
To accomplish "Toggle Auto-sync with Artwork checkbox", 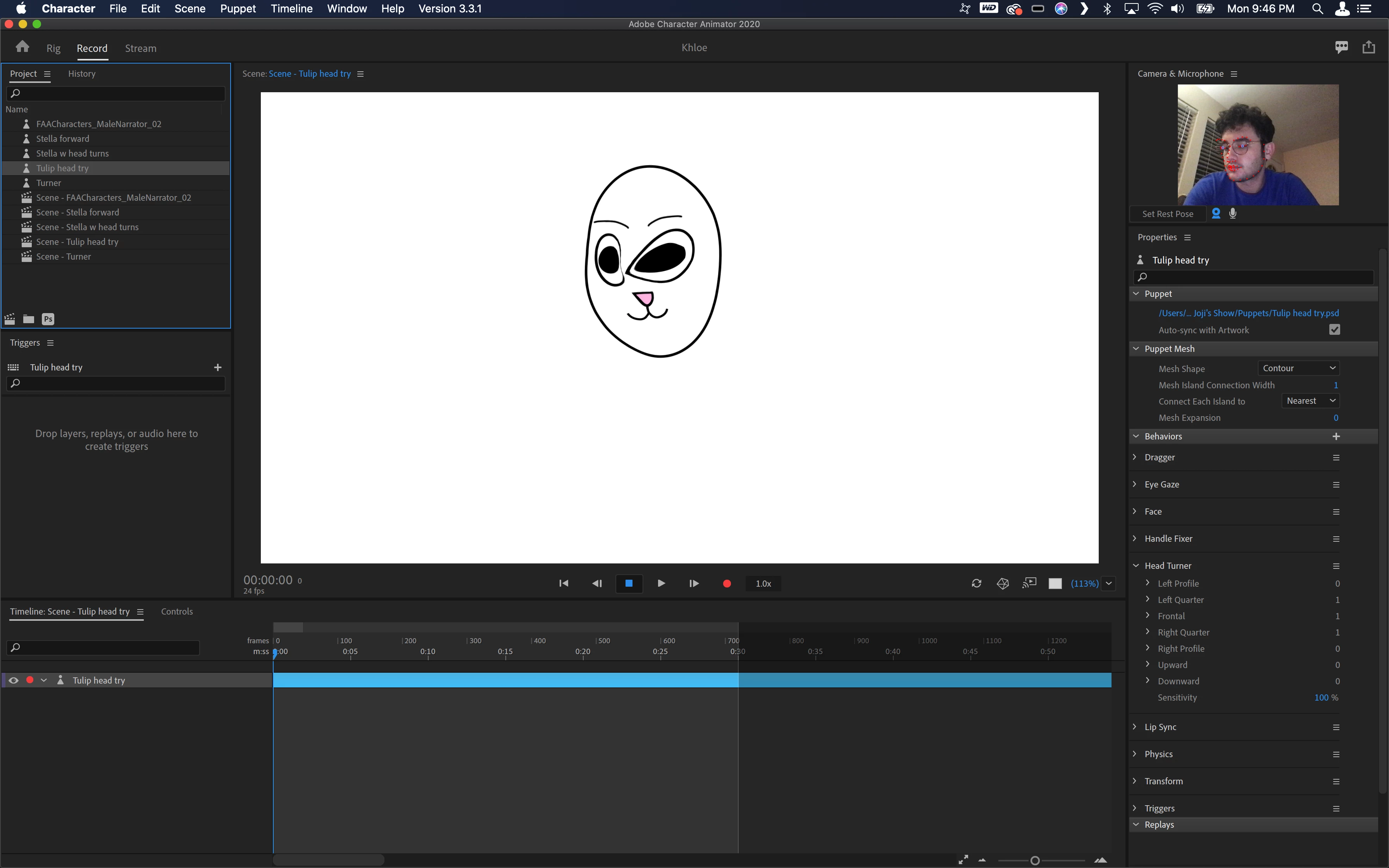I will [x=1334, y=329].
